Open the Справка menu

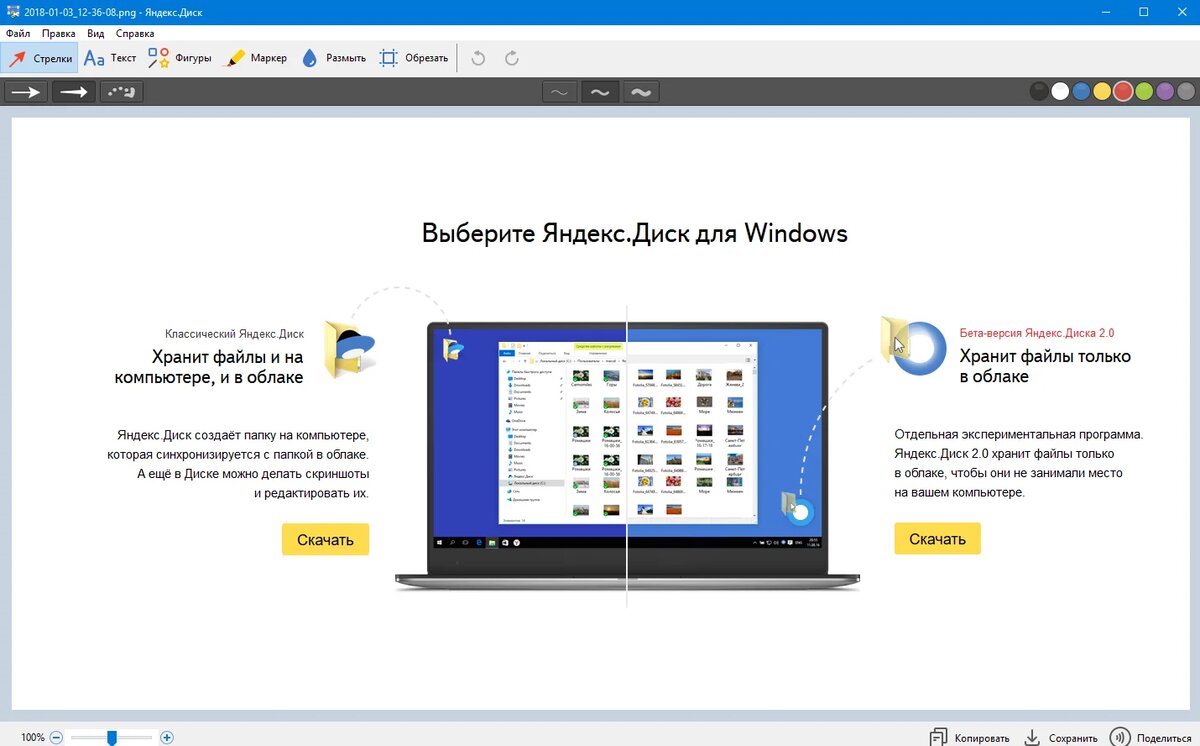(135, 33)
